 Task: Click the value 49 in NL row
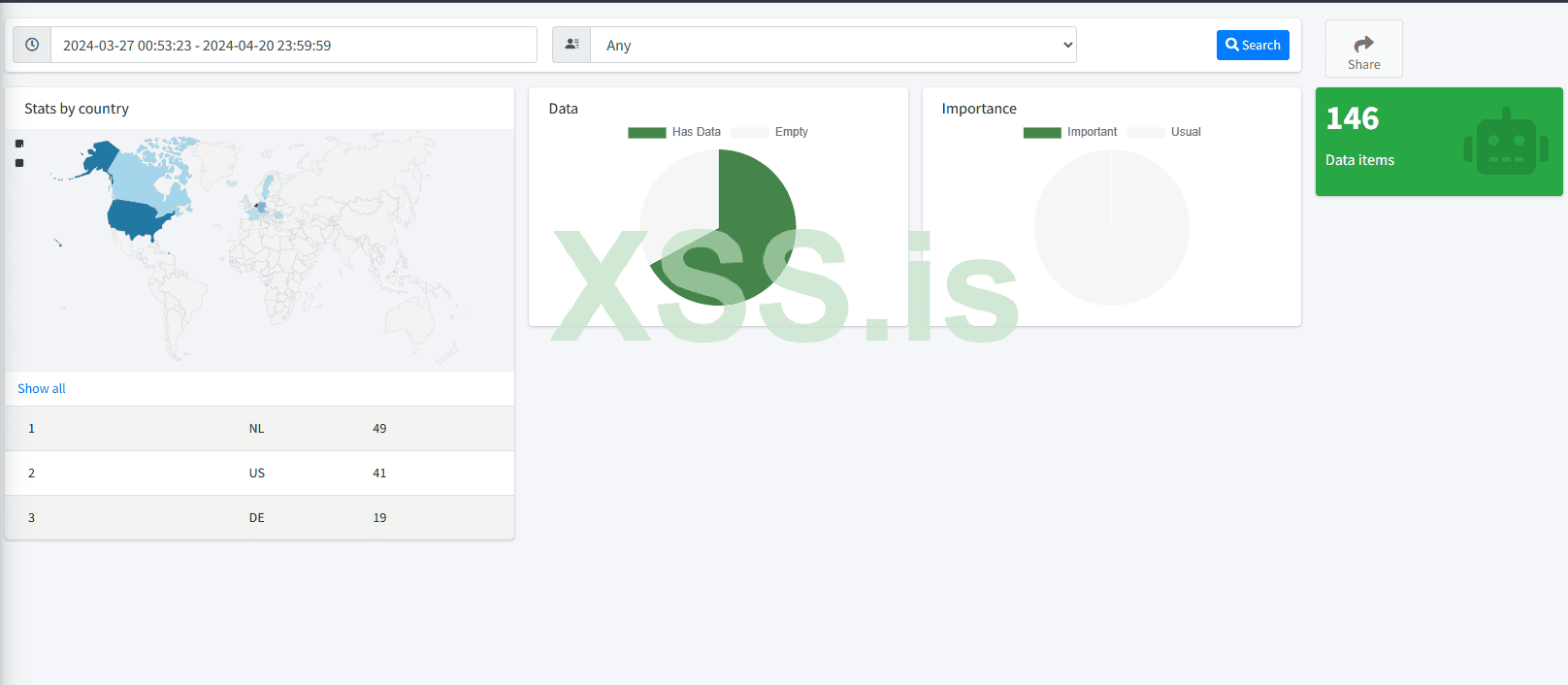[x=379, y=428]
